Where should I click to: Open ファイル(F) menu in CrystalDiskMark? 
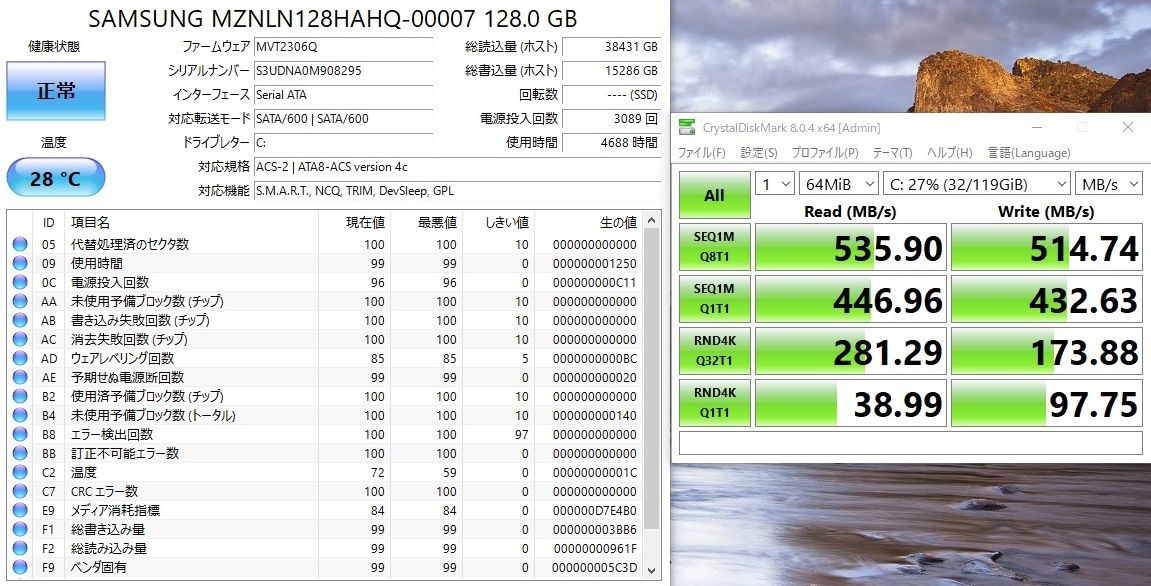(701, 153)
